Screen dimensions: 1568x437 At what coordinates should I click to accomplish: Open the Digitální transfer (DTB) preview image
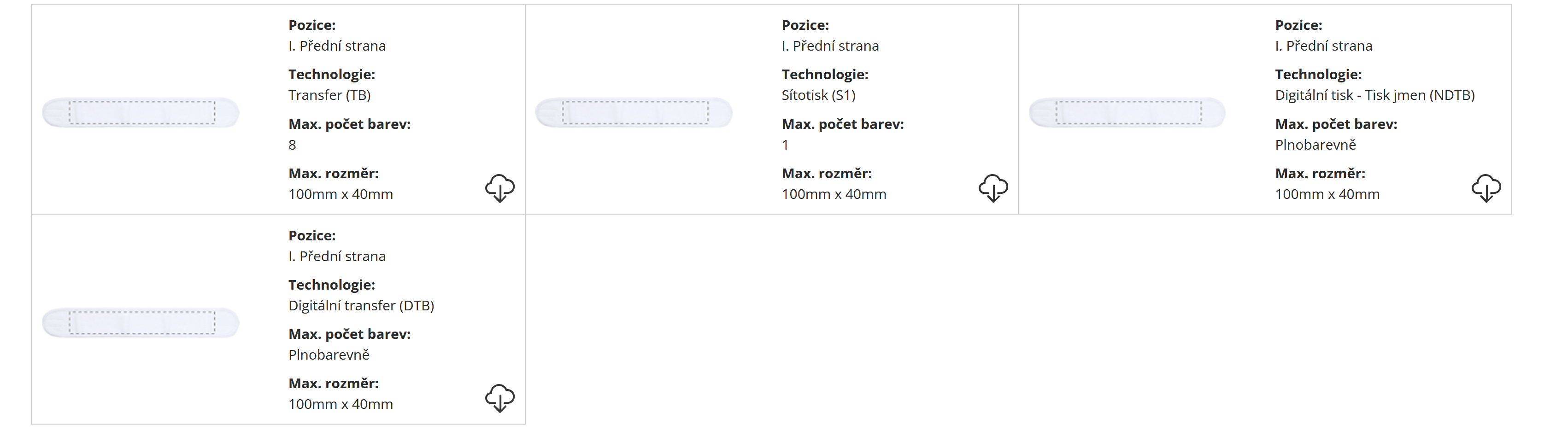141,323
